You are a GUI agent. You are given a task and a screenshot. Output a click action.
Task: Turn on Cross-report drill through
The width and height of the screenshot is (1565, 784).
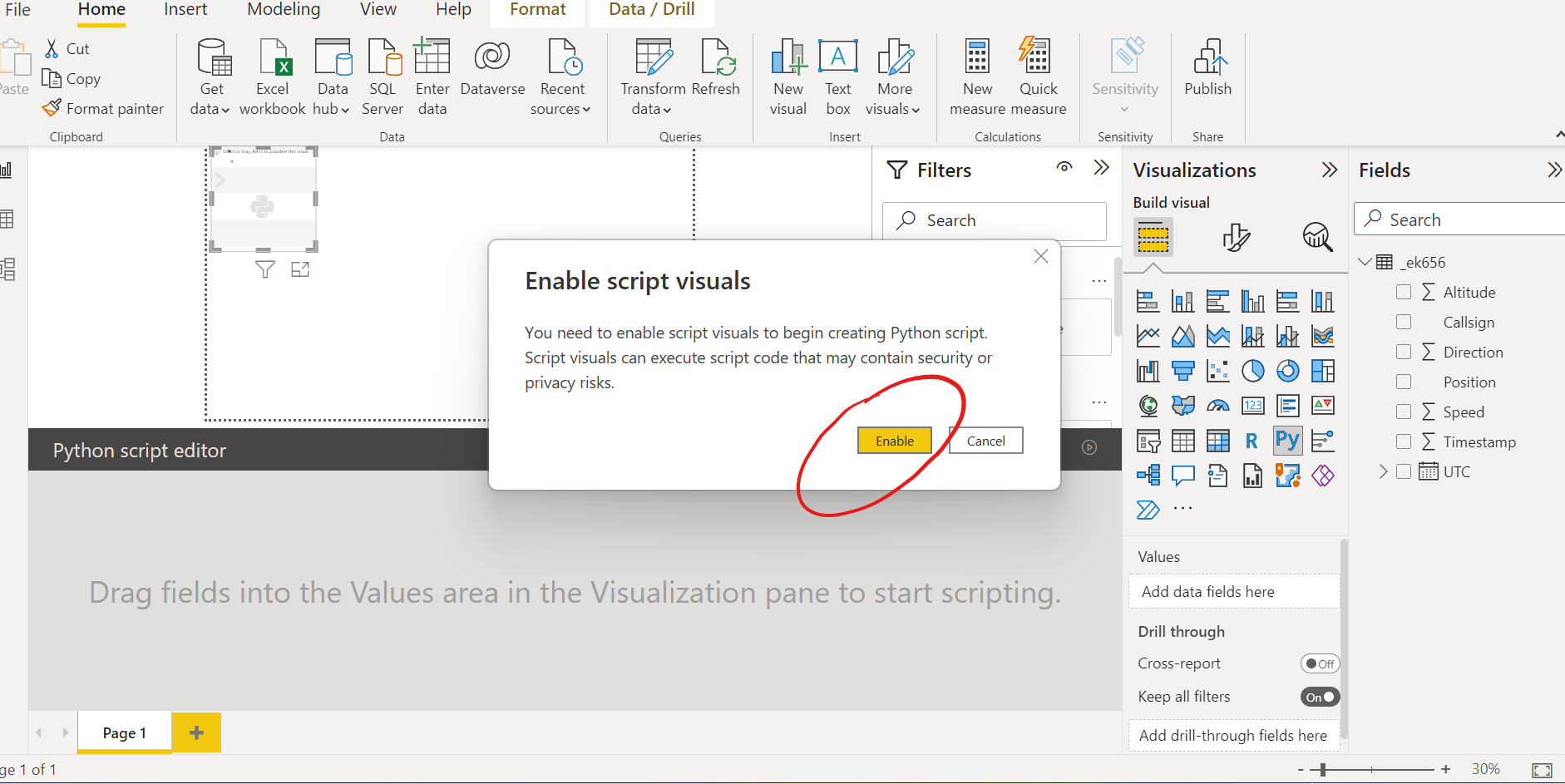tap(1320, 663)
